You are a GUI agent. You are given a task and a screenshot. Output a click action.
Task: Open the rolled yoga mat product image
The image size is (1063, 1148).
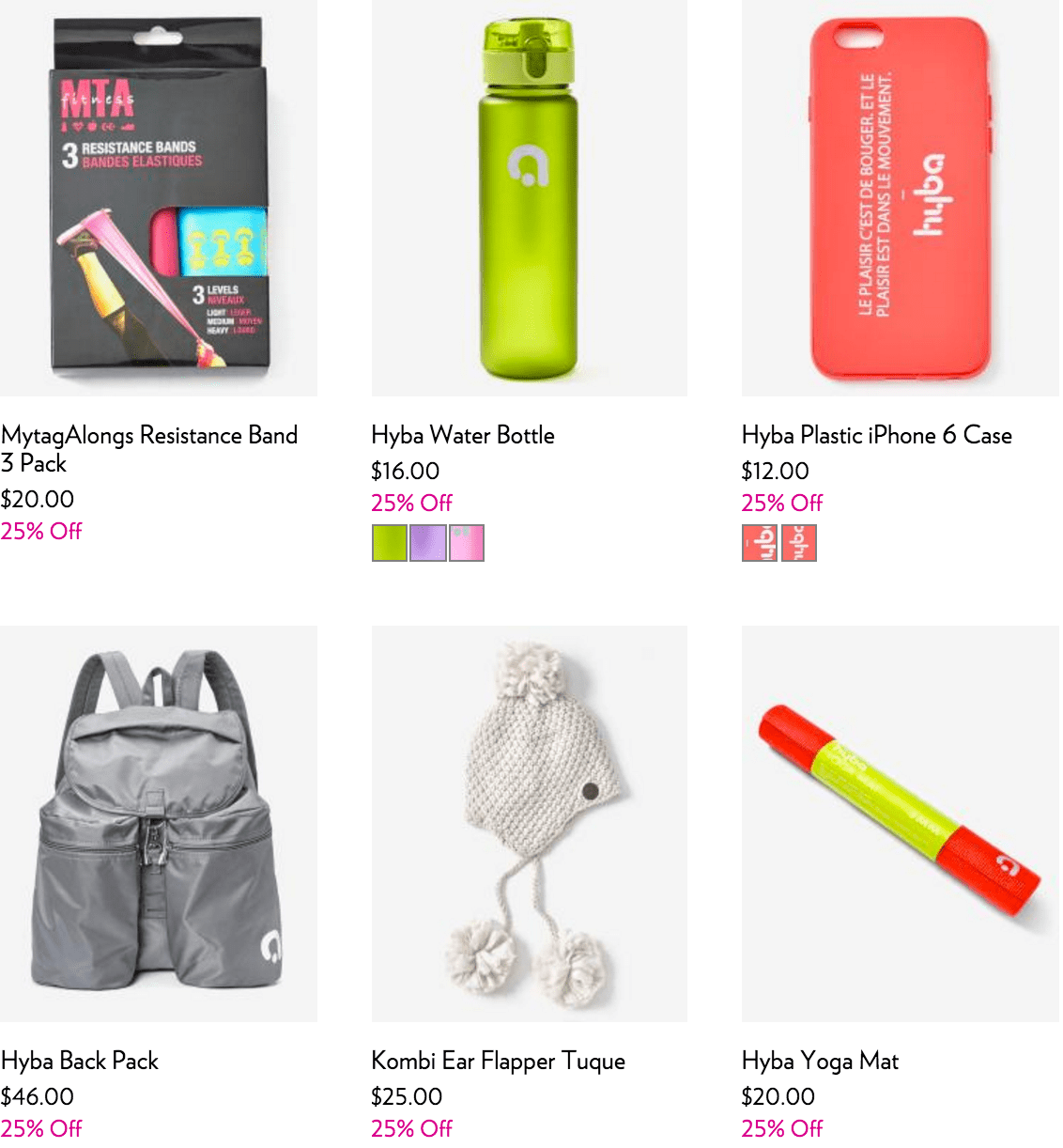(901, 824)
